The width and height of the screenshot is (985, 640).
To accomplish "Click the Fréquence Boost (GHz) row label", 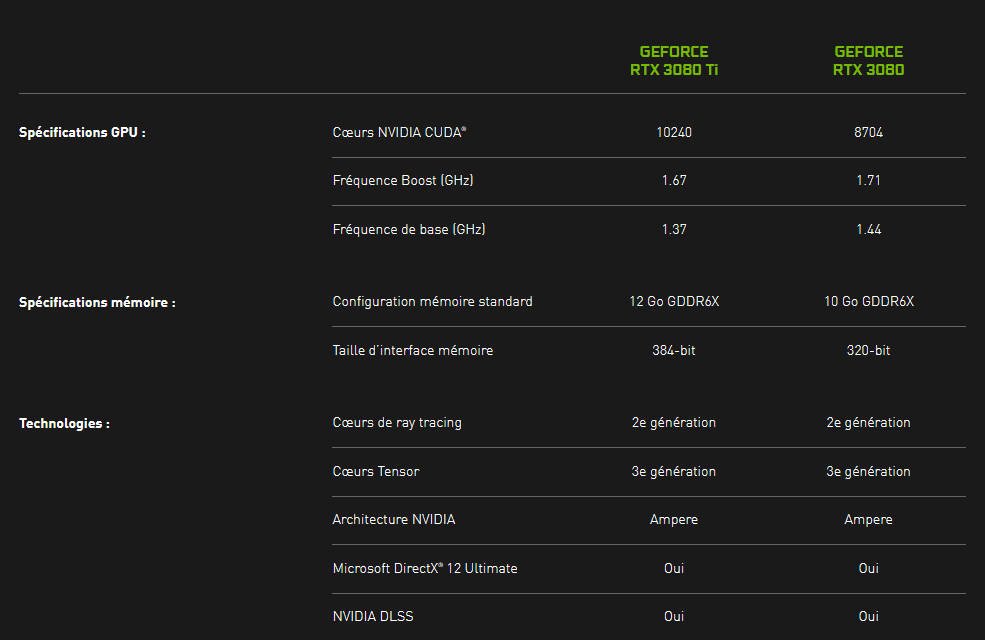I will 403,181.
